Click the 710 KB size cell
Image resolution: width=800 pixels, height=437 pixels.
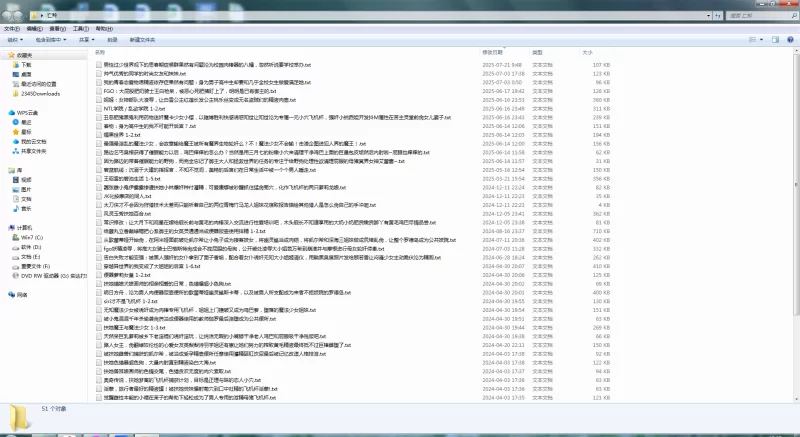pos(601,231)
